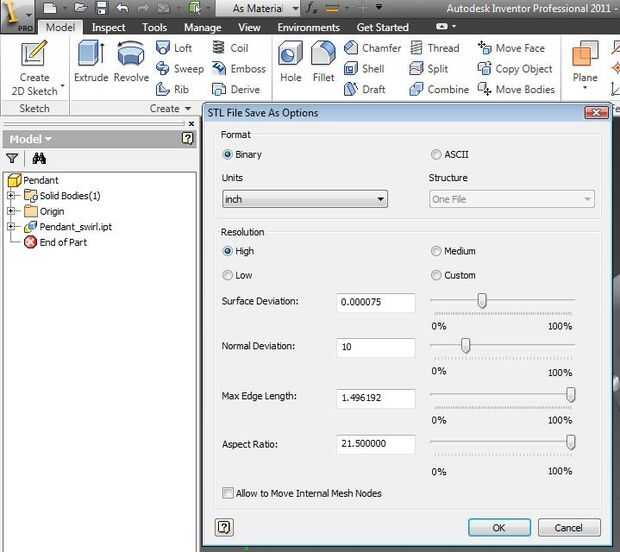Open the Model browser help icon
This screenshot has height=552, width=620.
pyautogui.click(x=187, y=138)
